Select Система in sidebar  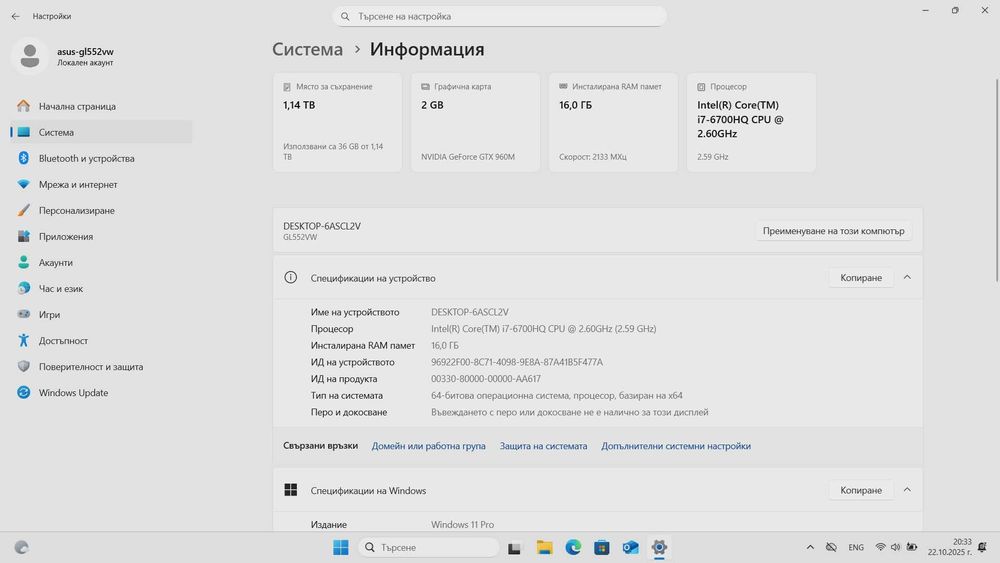point(101,132)
